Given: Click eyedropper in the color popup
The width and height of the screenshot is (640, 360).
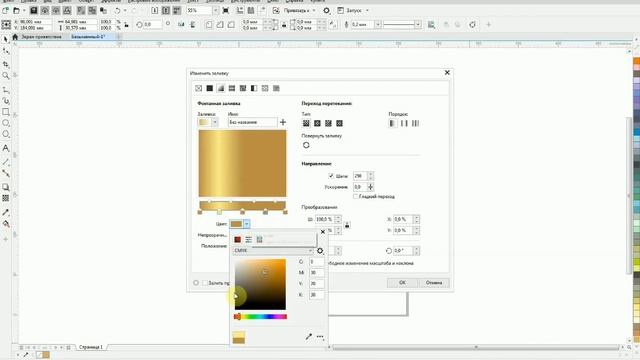Looking at the screenshot, I should coord(309,337).
